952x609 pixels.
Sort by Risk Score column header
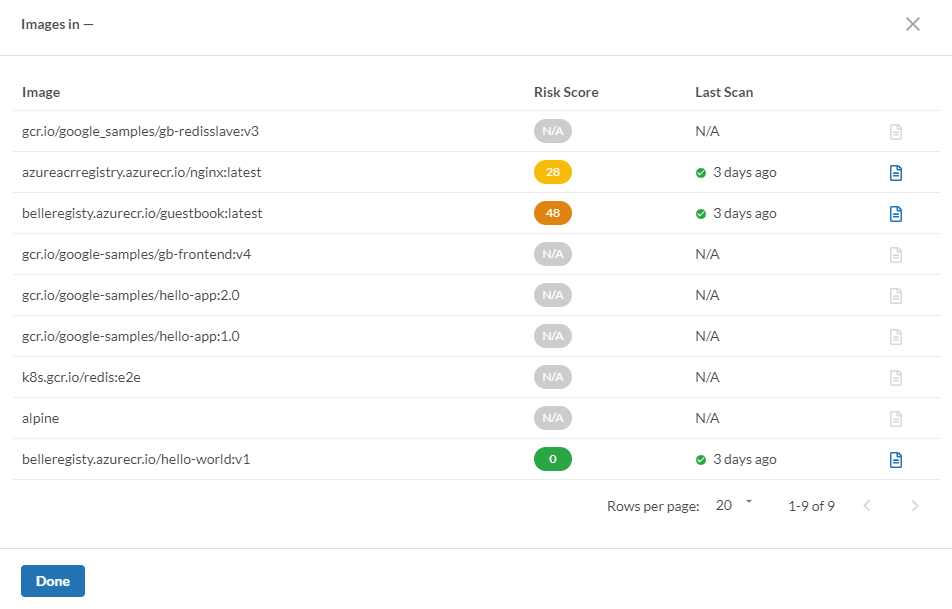point(566,92)
